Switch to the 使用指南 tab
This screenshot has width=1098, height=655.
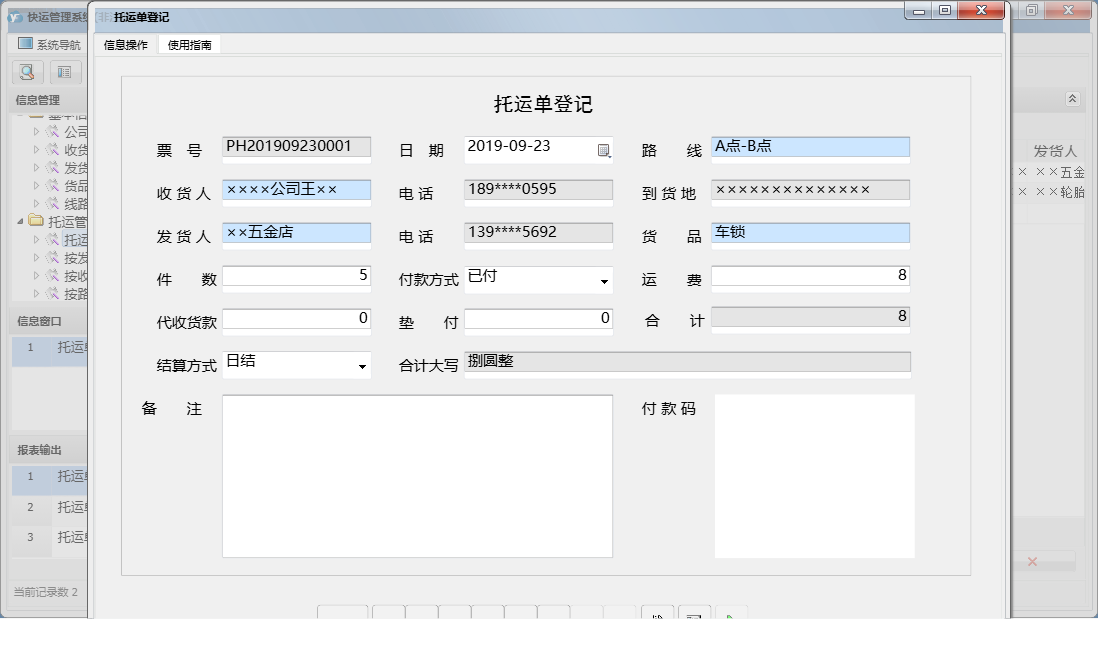click(190, 44)
